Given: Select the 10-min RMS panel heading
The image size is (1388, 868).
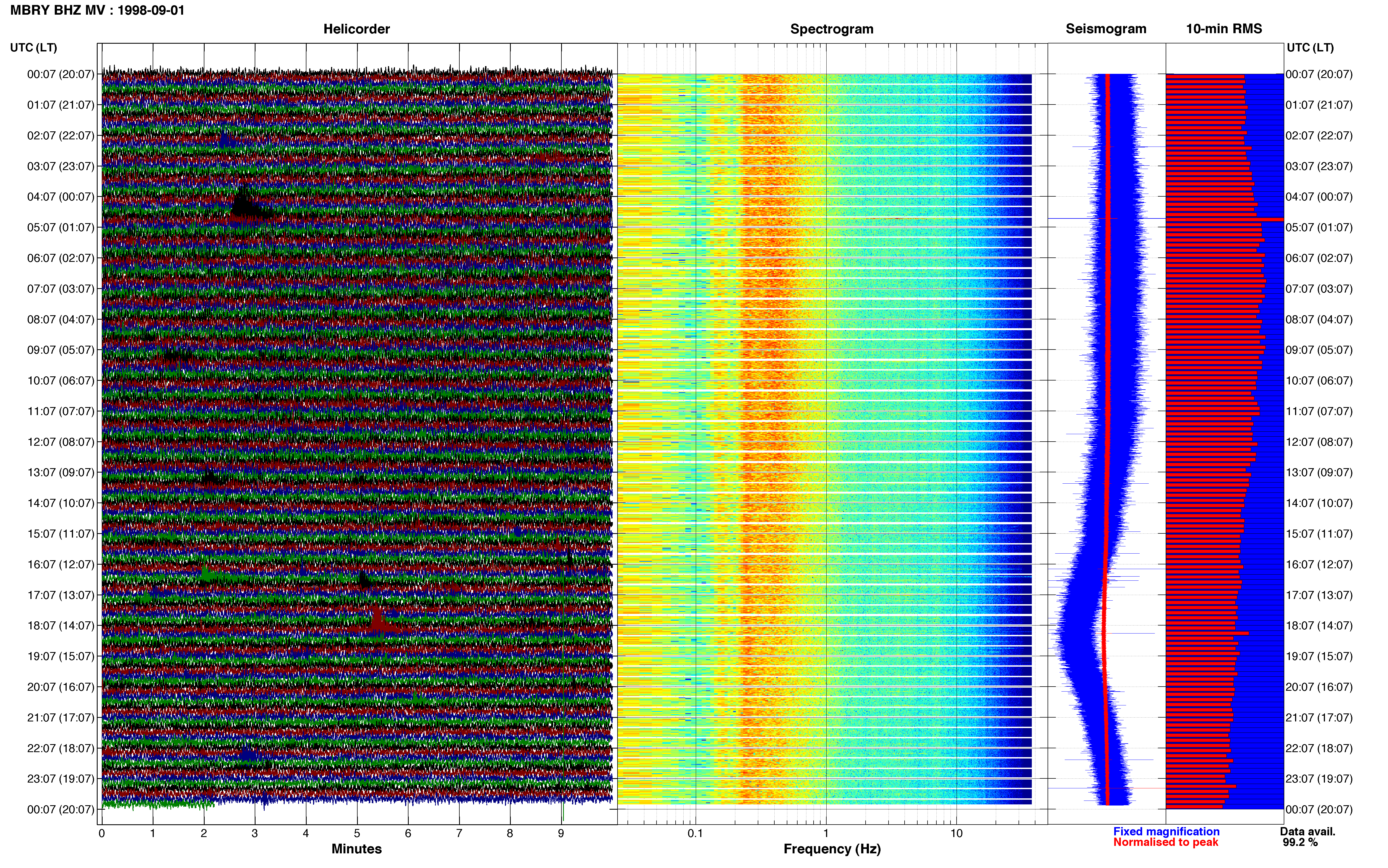Looking at the screenshot, I should click(1224, 29).
